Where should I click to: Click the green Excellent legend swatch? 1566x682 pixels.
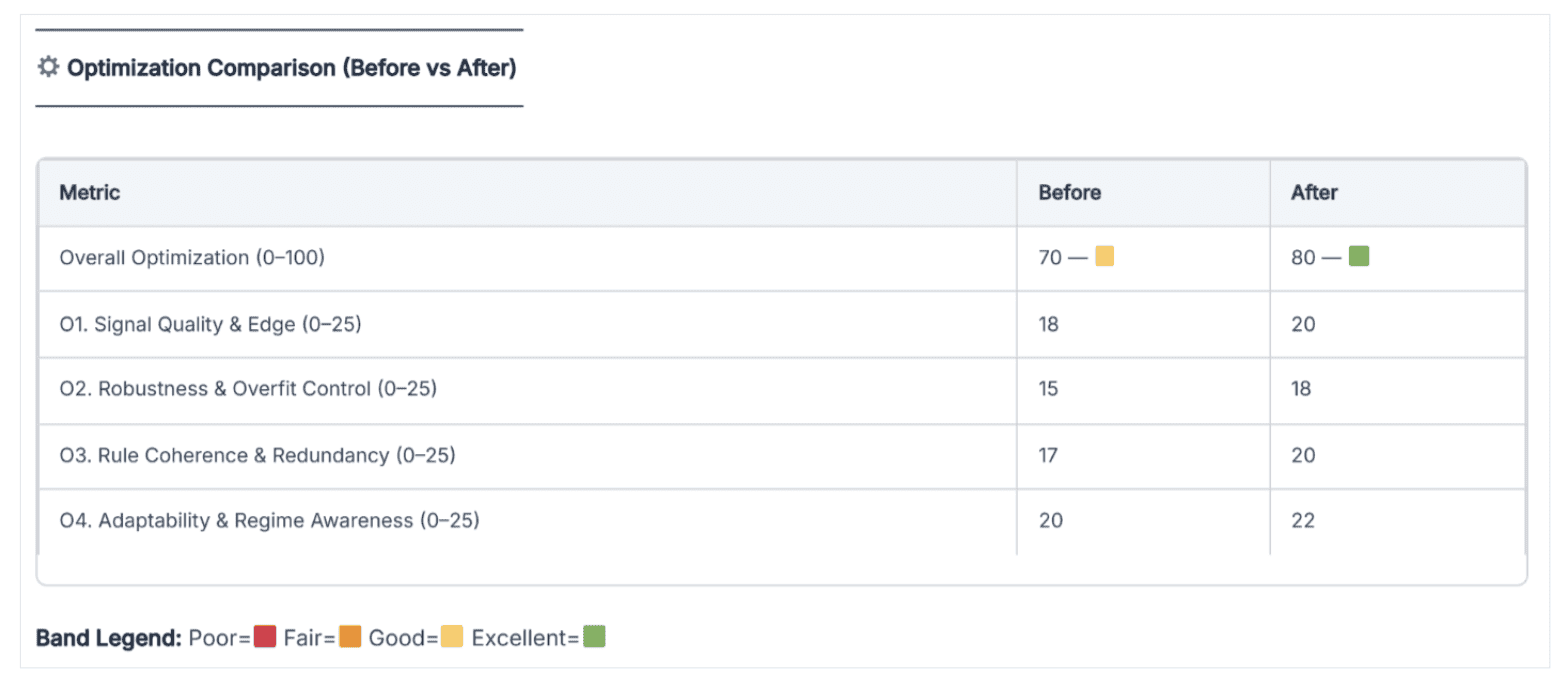[x=594, y=637]
